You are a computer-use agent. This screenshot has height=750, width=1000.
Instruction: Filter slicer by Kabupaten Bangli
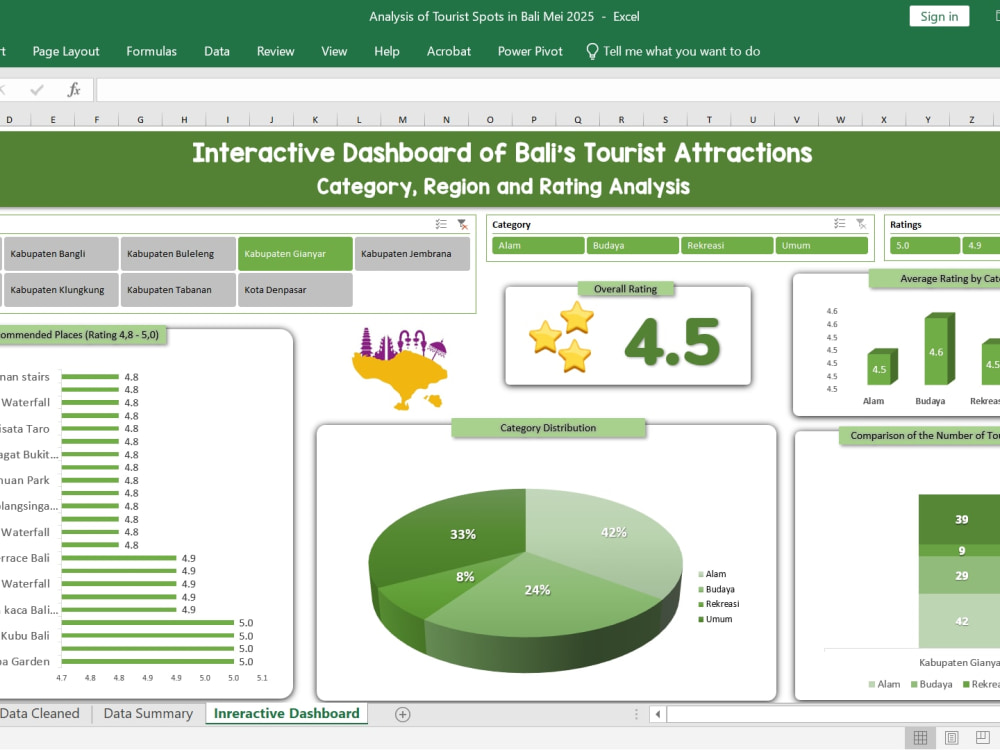(x=61, y=254)
